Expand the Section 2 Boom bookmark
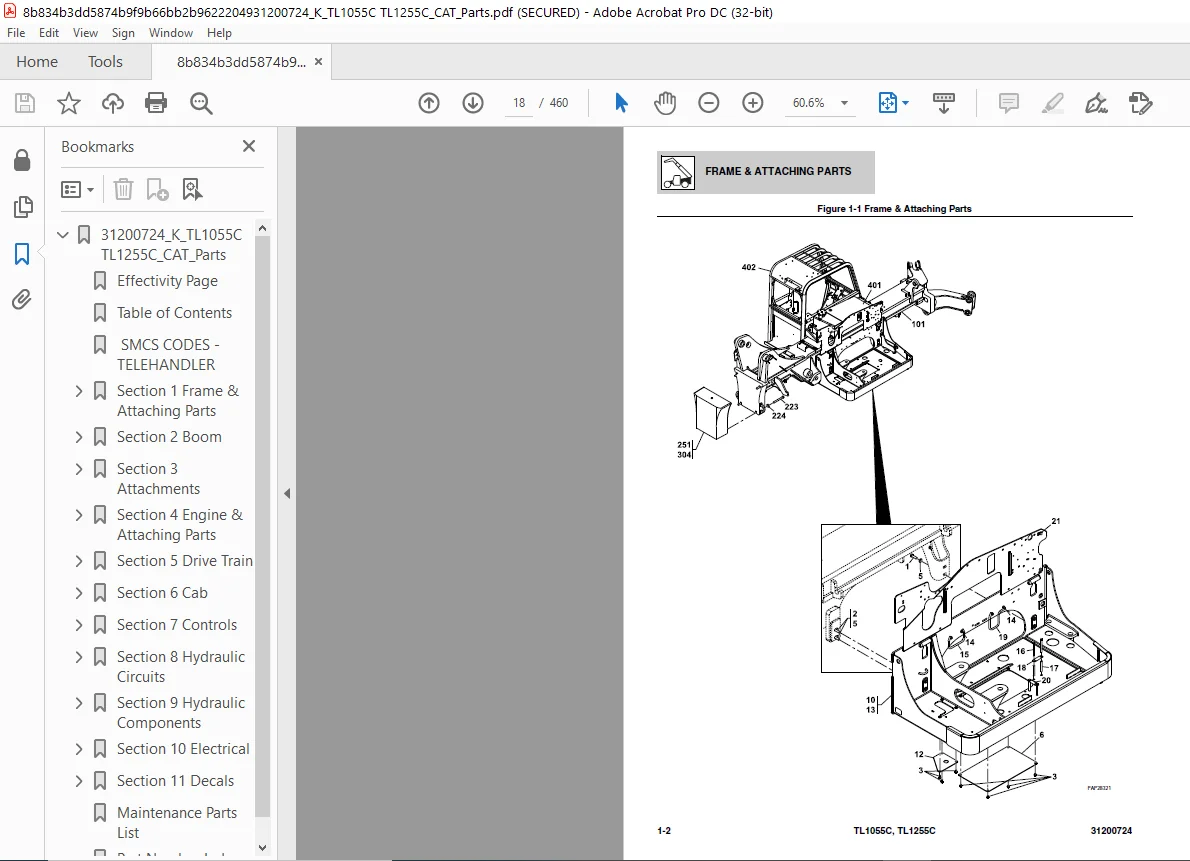 pos(79,437)
